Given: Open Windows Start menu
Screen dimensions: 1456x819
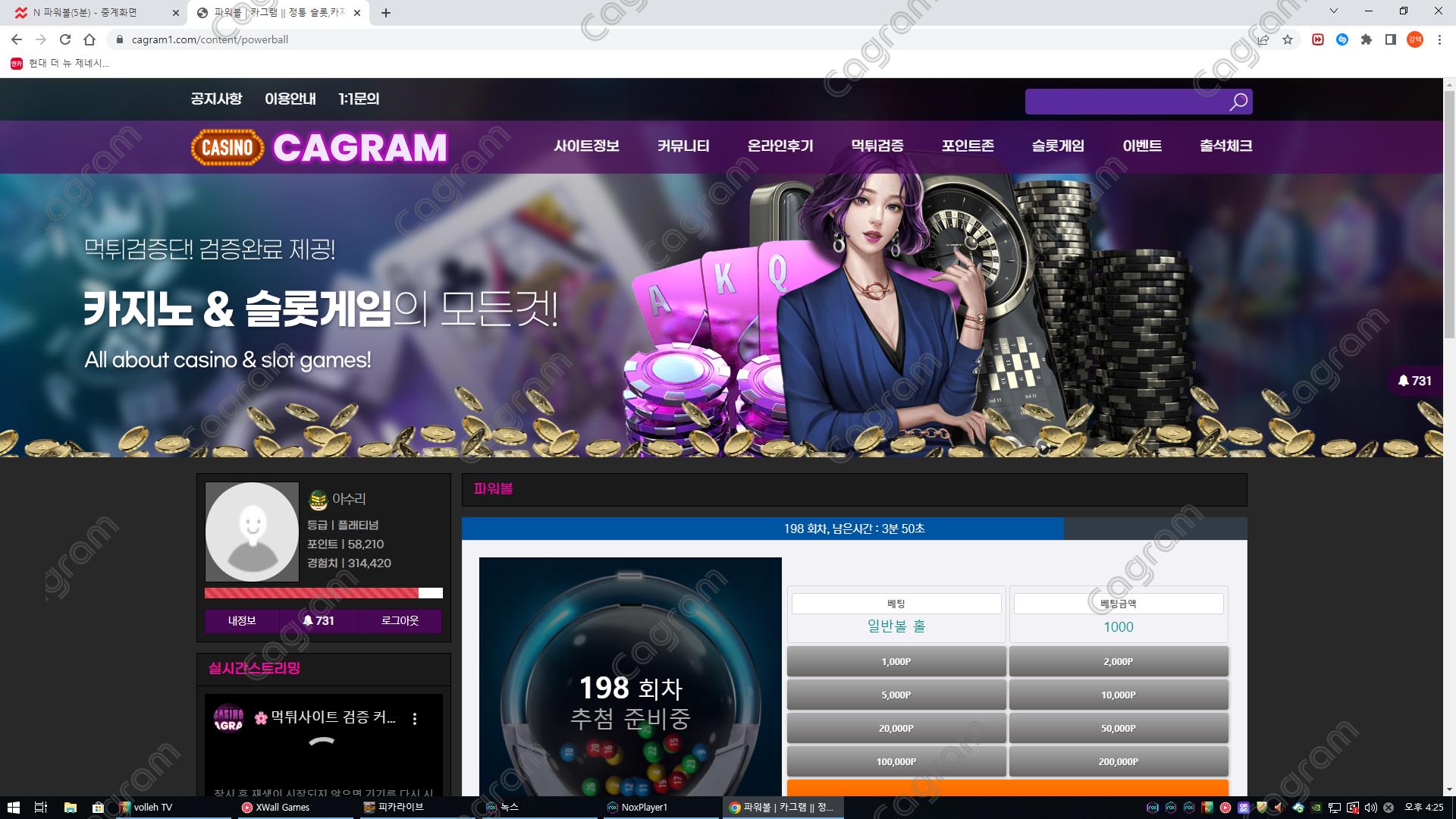Looking at the screenshot, I should point(13,807).
